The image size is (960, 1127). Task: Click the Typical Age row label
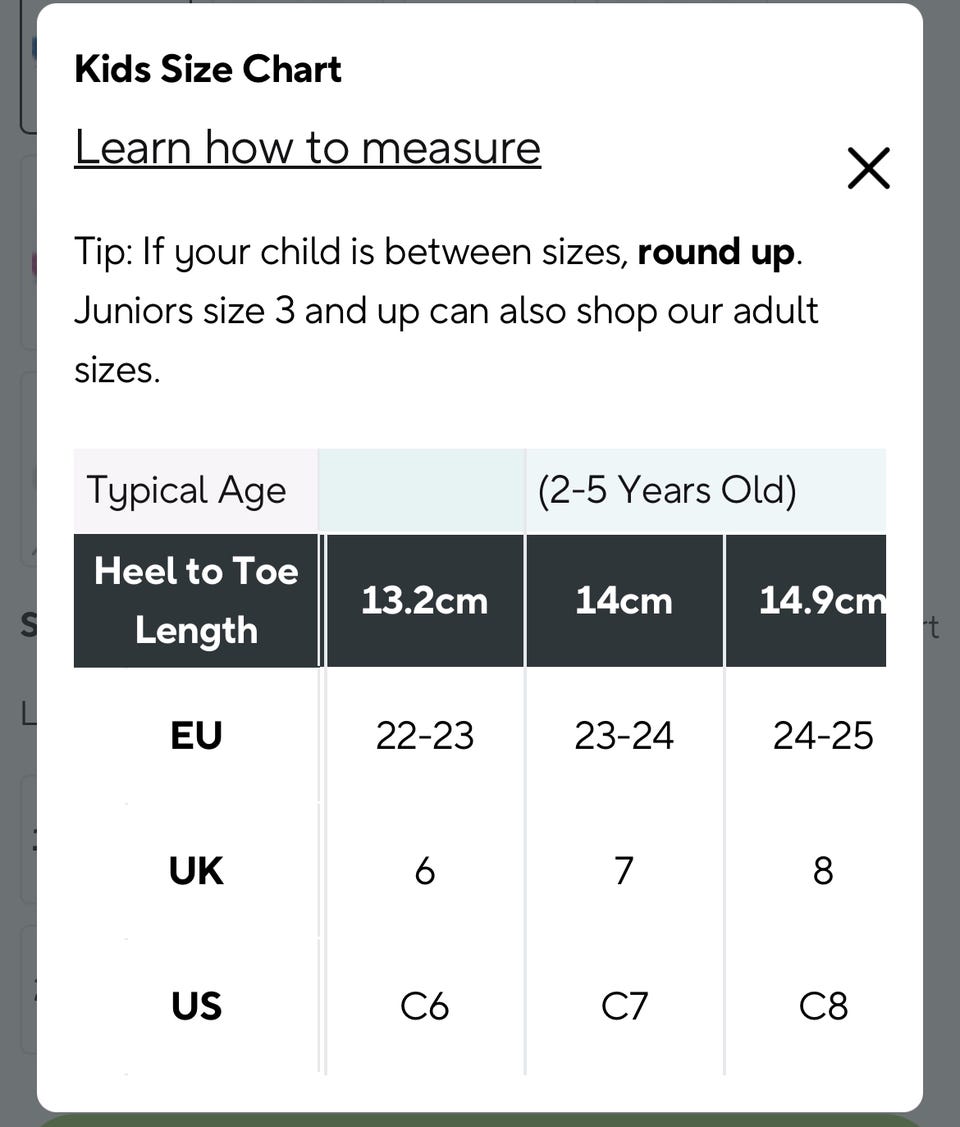[187, 490]
